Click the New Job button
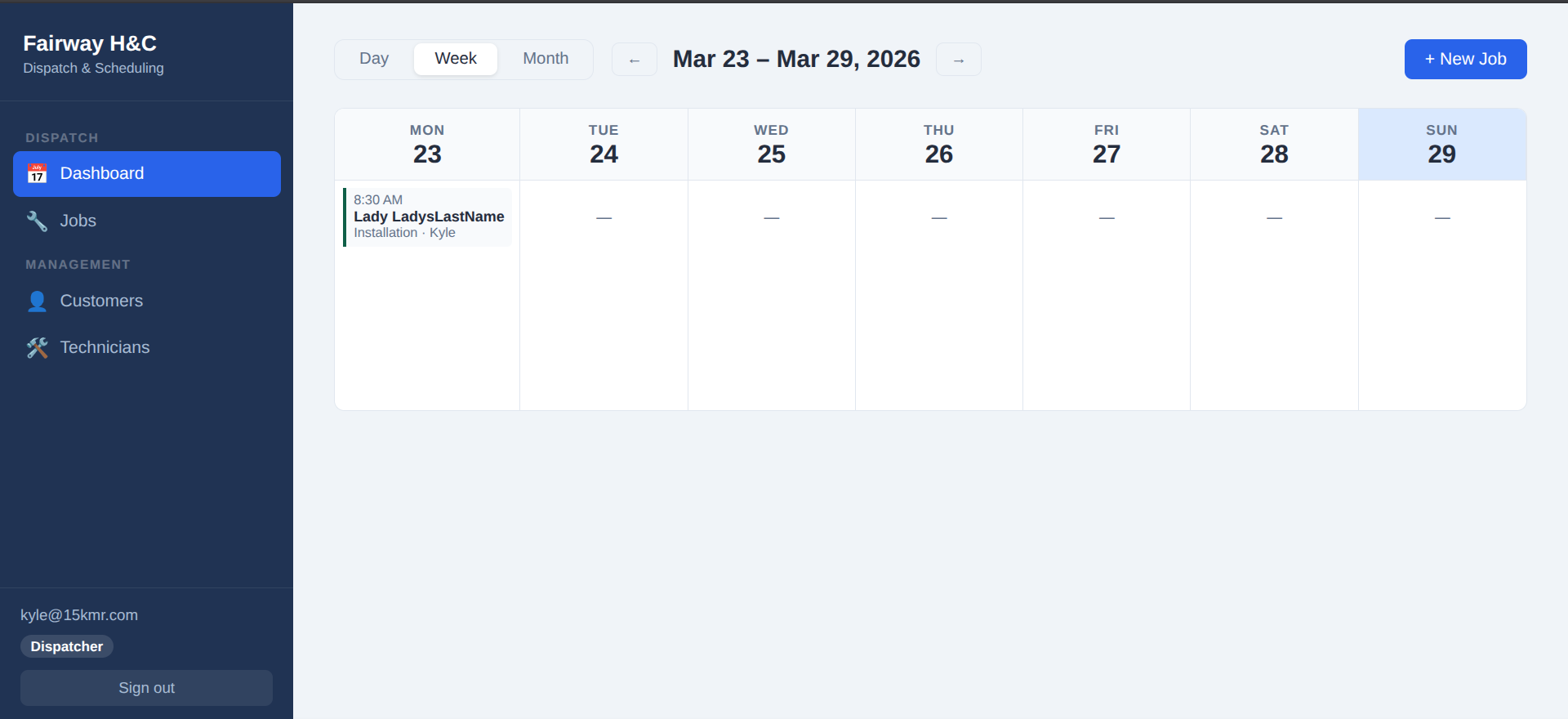This screenshot has width=1568, height=719. (x=1465, y=59)
